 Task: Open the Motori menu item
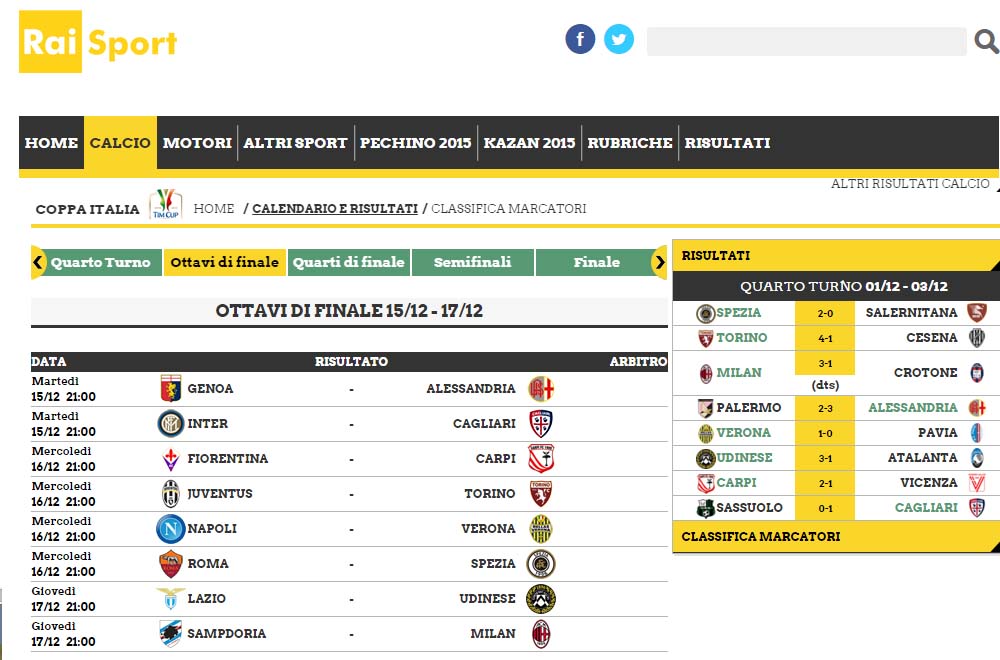click(x=197, y=143)
